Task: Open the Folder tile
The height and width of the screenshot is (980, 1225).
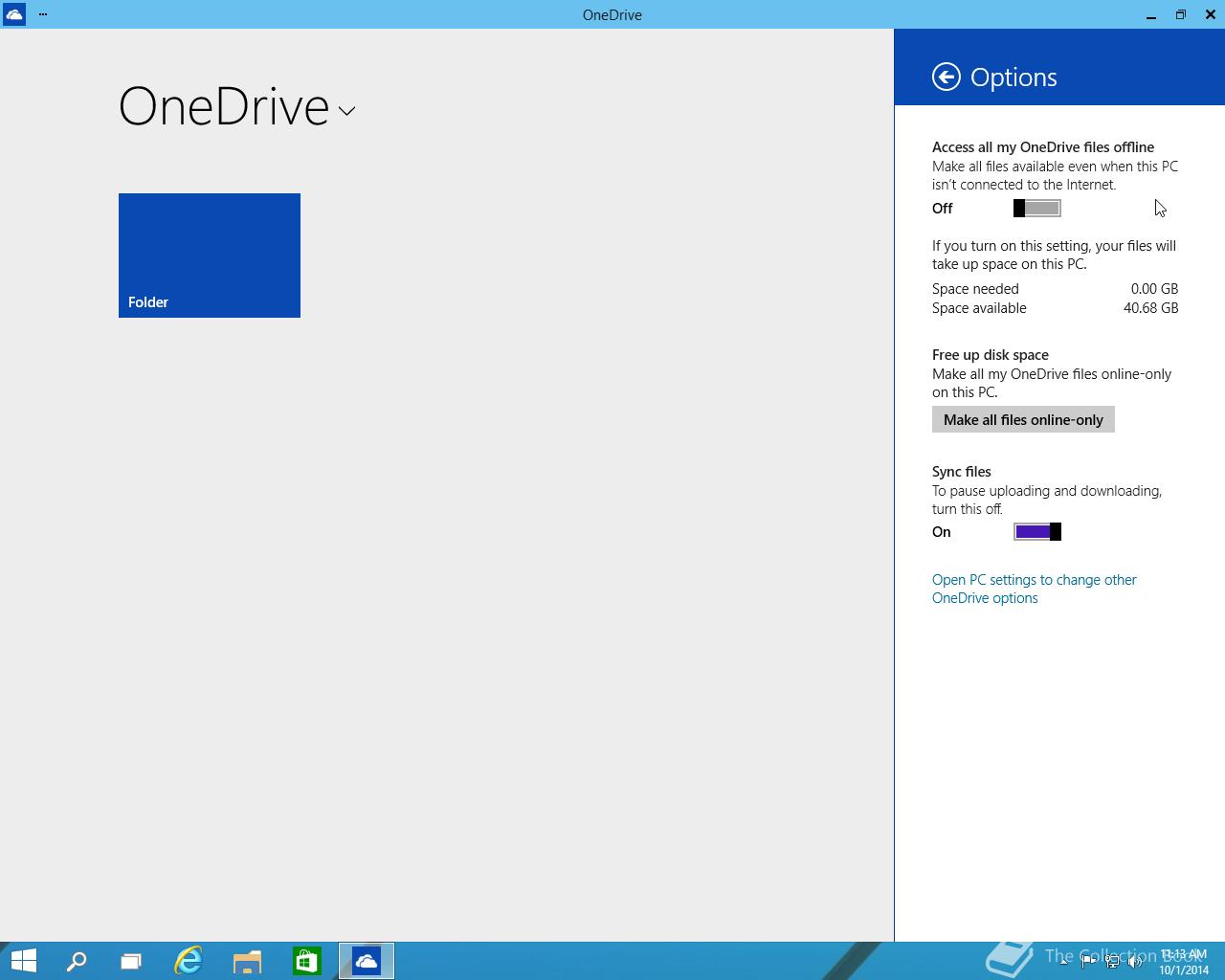Action: click(210, 256)
